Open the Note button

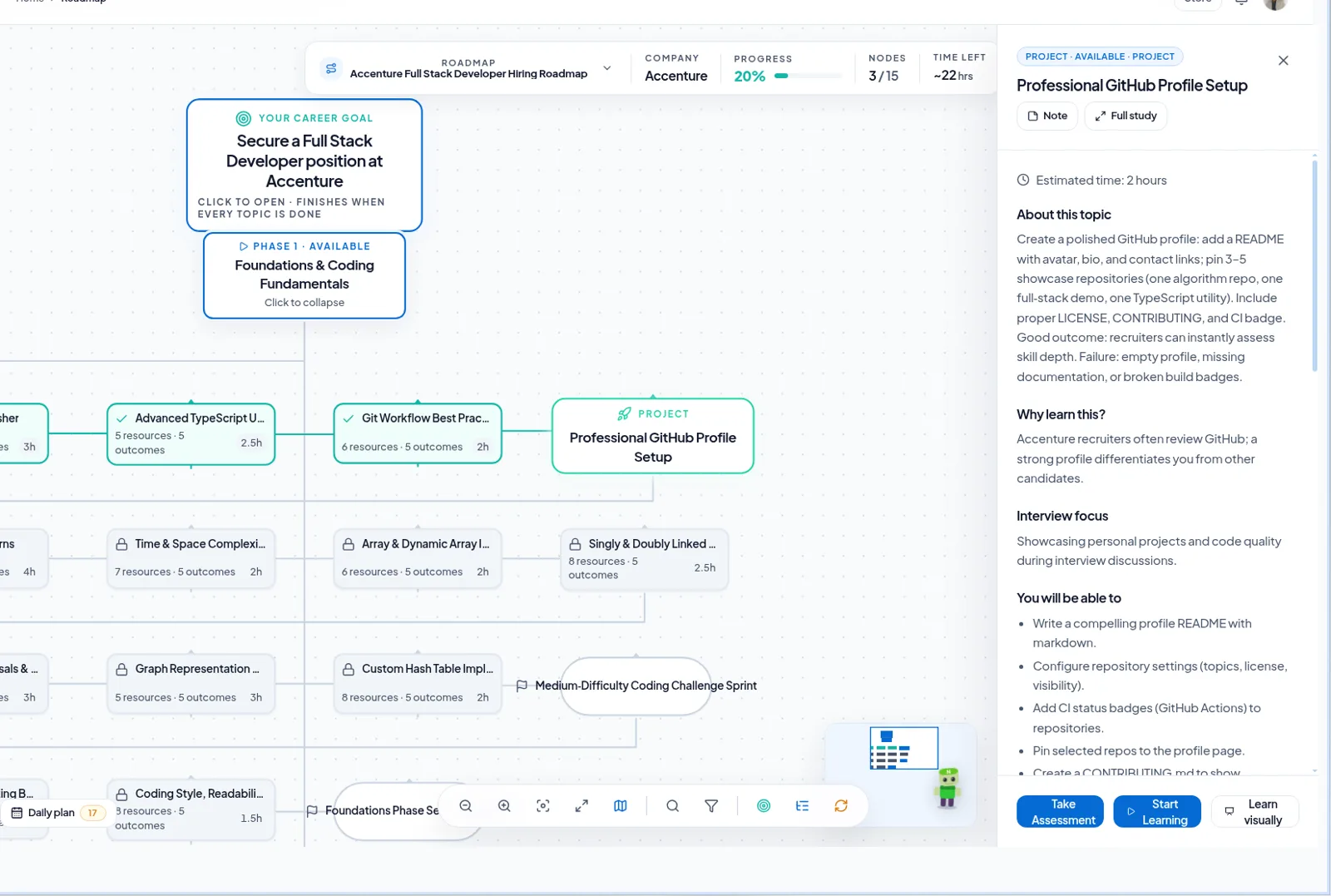[1047, 116]
